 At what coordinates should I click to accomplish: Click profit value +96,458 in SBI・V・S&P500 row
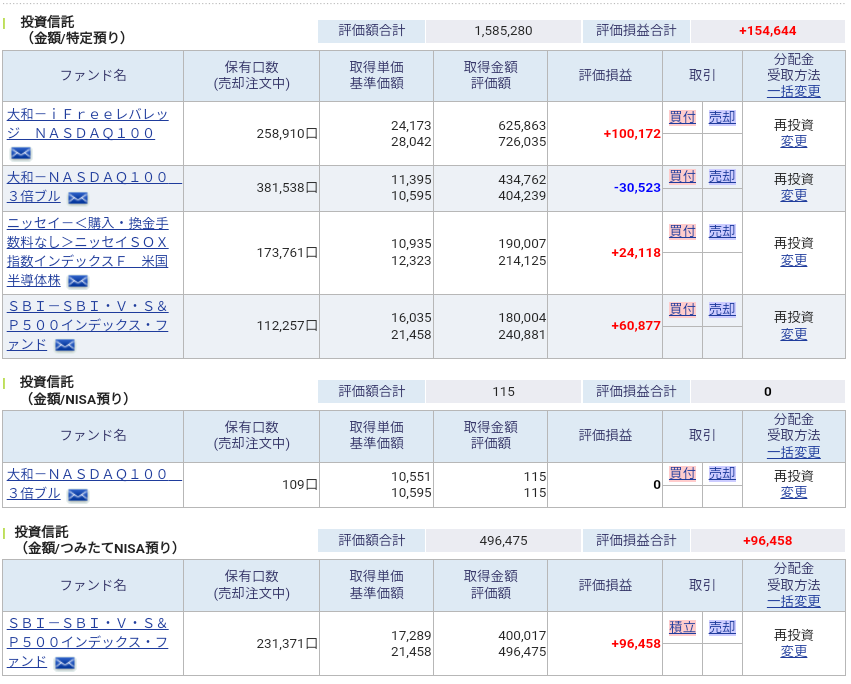[x=636, y=644]
